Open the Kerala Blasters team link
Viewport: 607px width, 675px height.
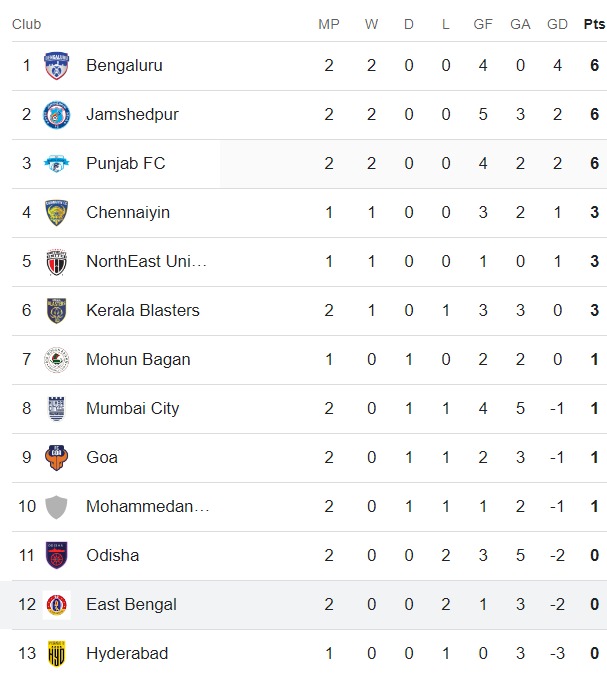143,310
